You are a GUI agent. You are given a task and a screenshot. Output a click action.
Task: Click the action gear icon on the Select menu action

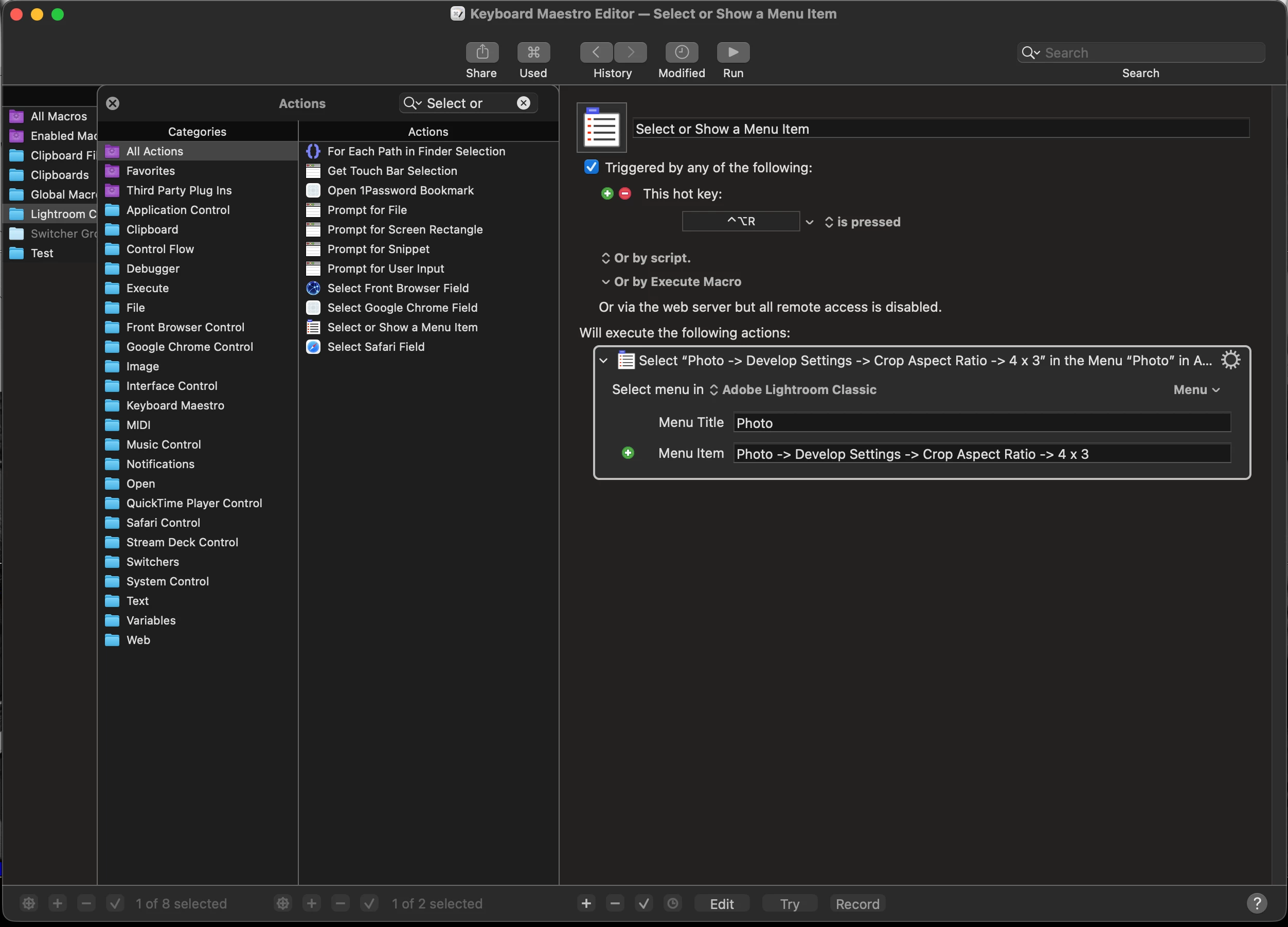click(x=1230, y=360)
